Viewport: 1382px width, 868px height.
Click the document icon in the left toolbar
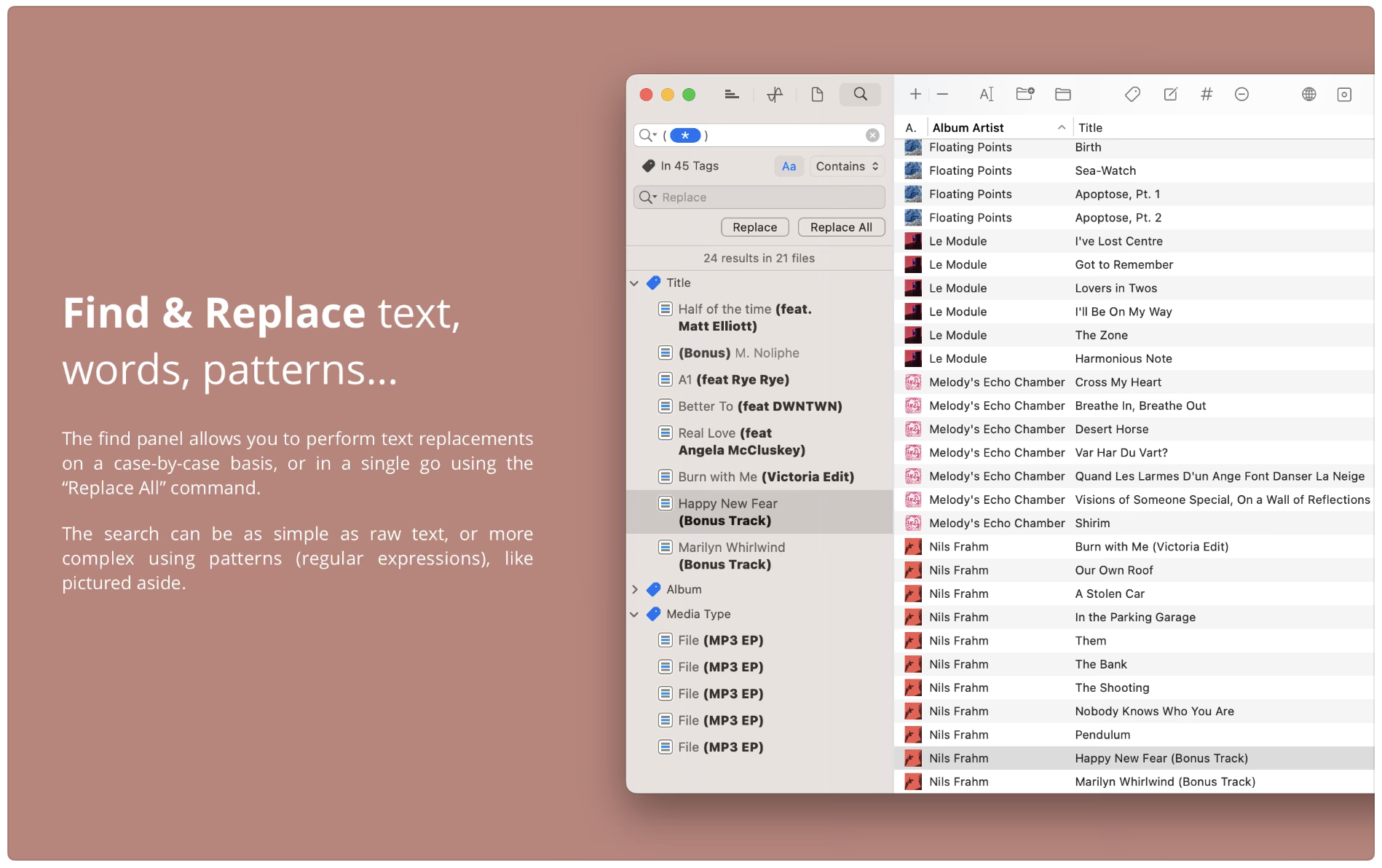coord(816,94)
